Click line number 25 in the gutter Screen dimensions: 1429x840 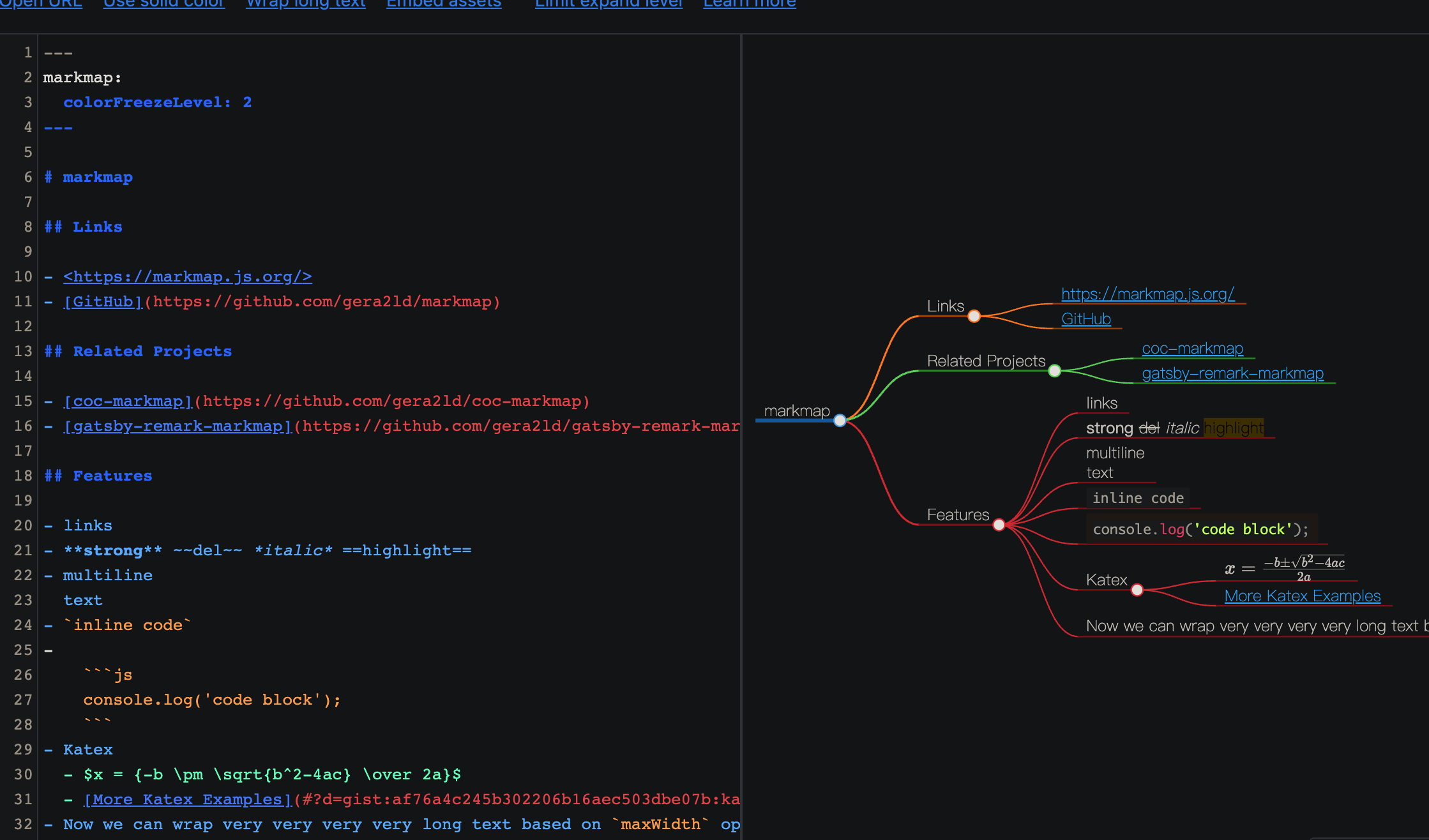tap(23, 650)
